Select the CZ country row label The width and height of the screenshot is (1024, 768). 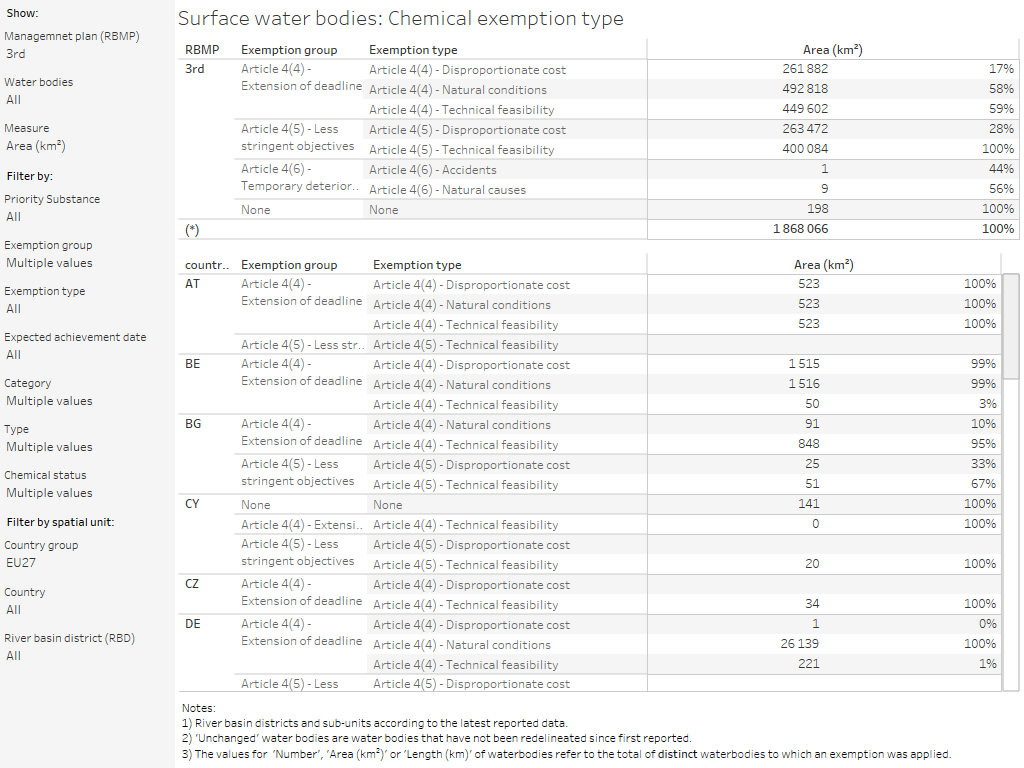tap(191, 584)
